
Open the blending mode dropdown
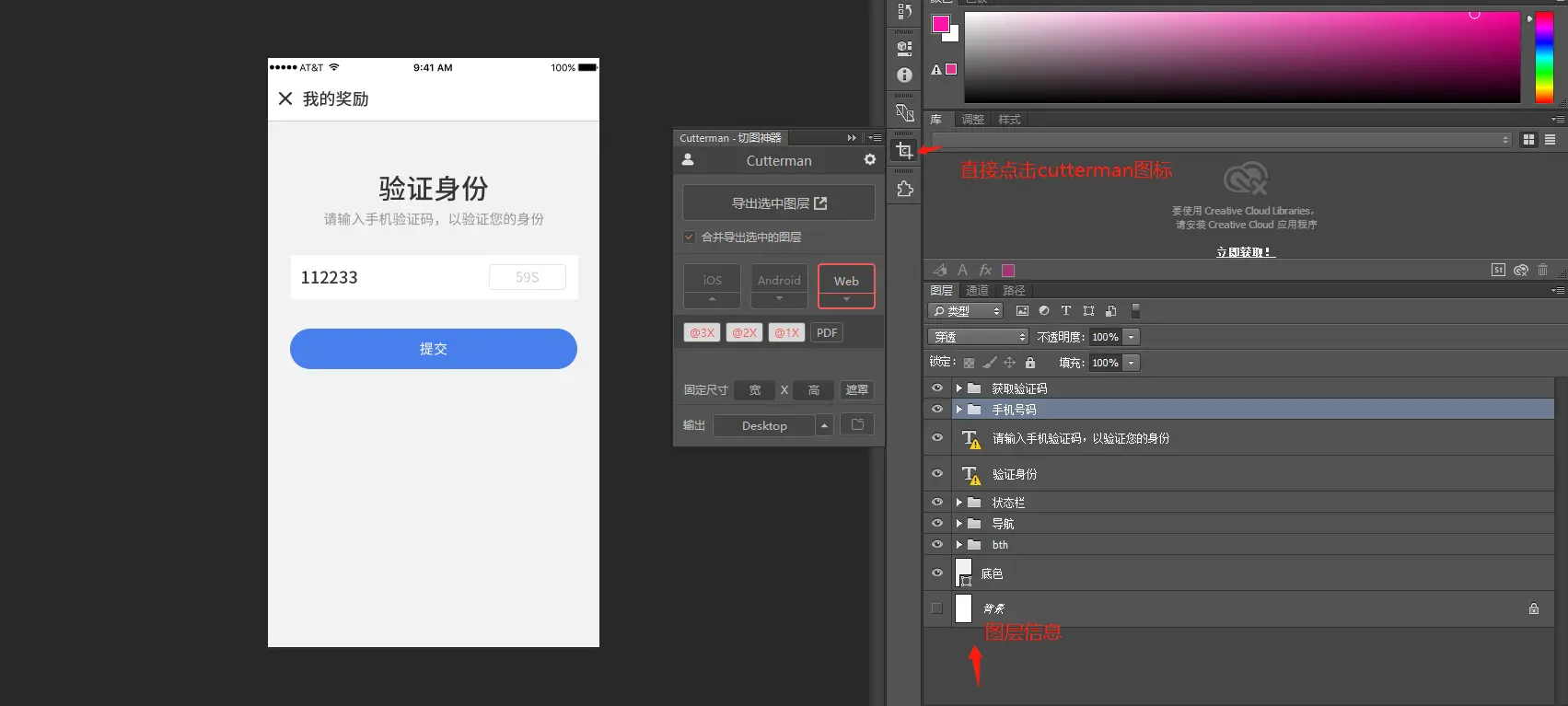[978, 337]
